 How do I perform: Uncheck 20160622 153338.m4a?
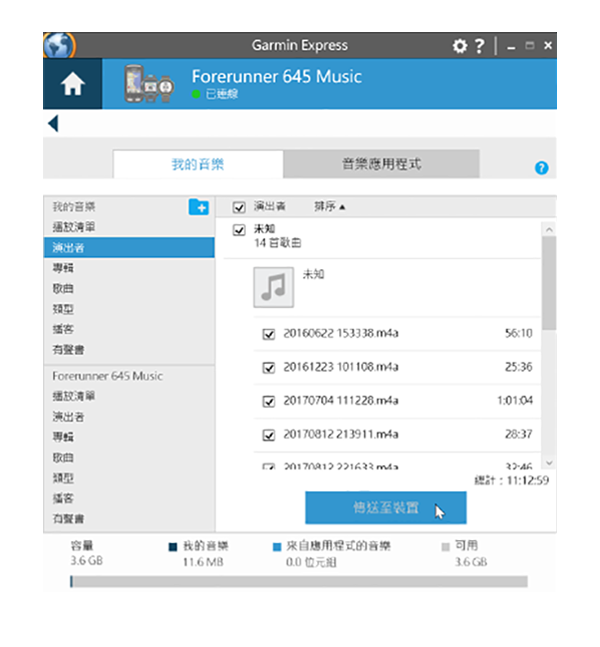[269, 334]
